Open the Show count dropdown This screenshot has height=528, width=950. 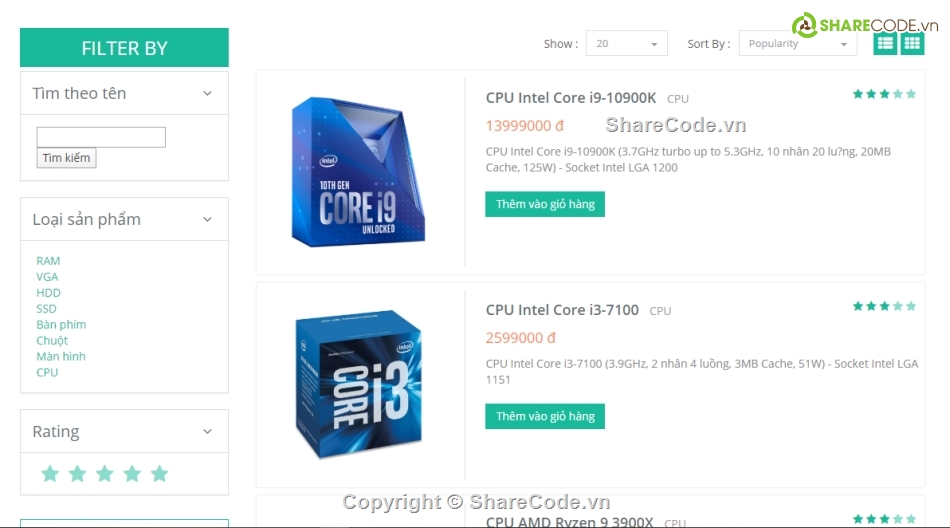click(626, 44)
